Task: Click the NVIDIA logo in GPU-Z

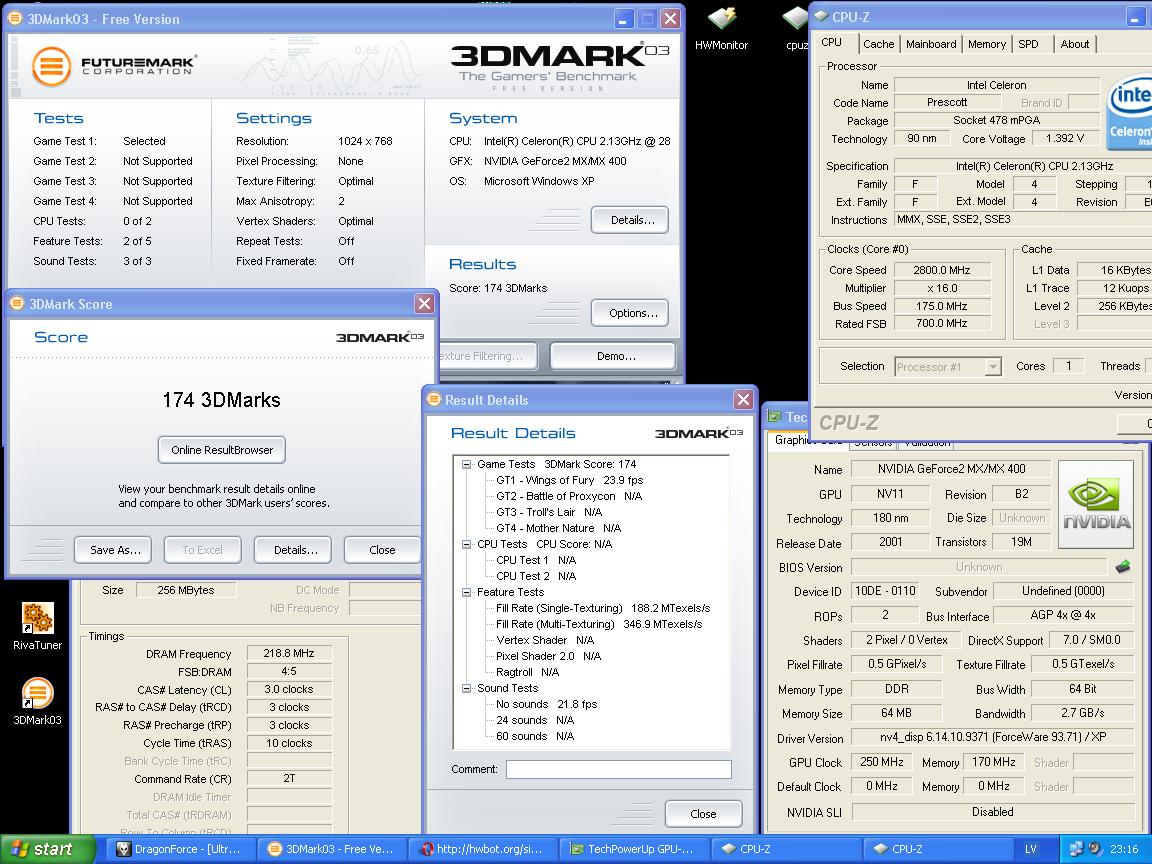Action: pos(1095,504)
